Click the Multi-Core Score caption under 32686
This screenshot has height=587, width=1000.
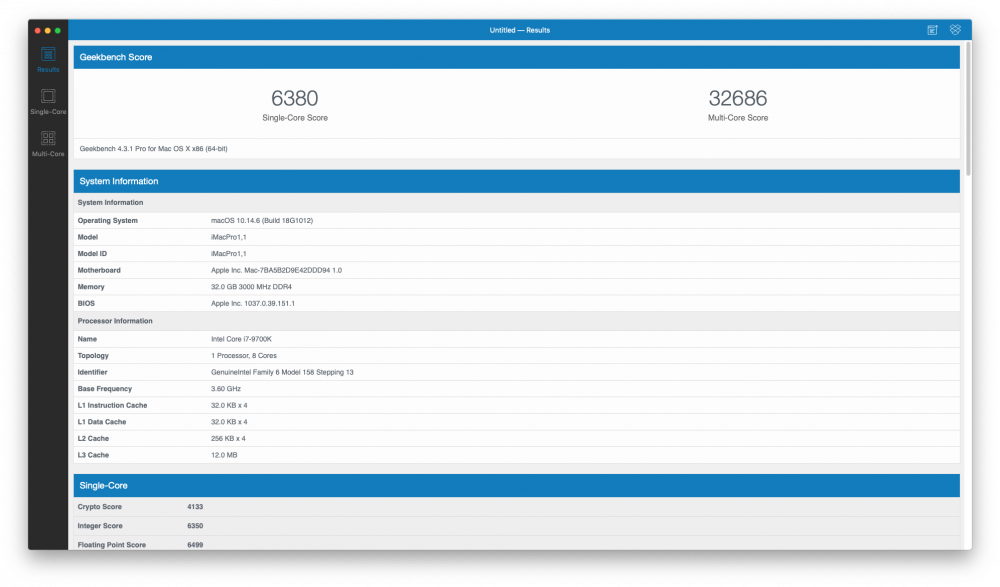738,118
